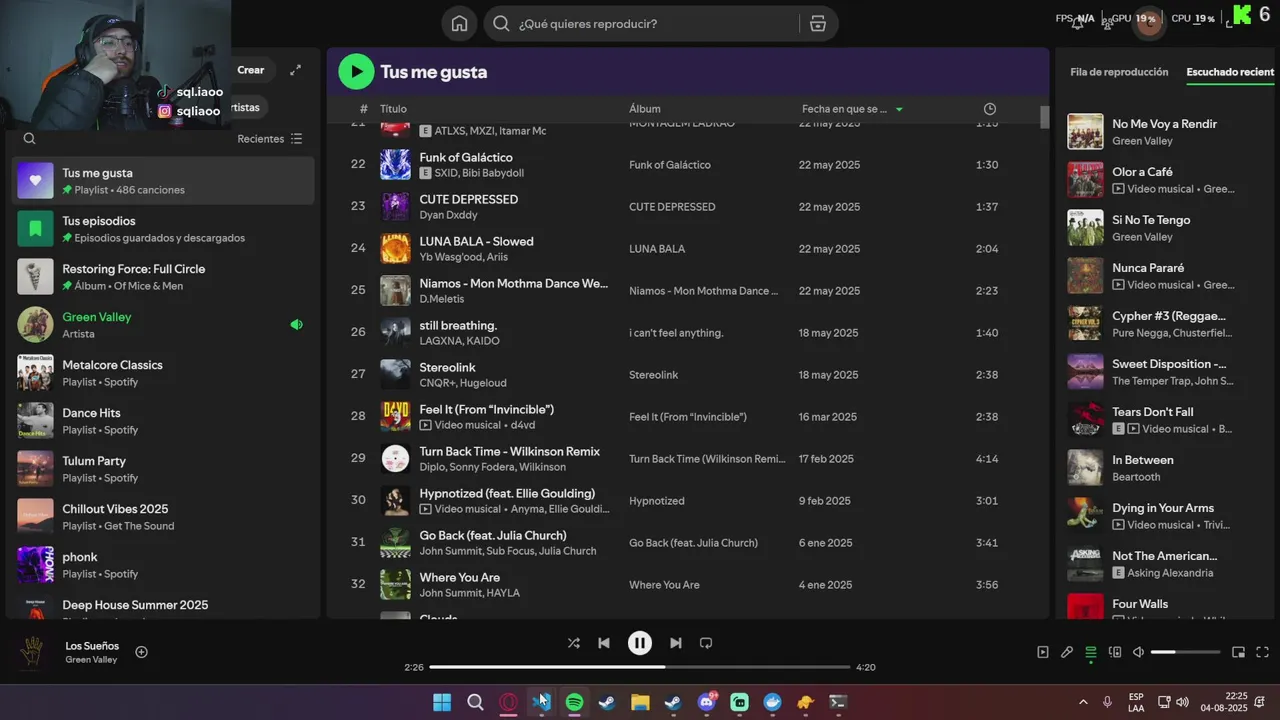The width and height of the screenshot is (1280, 720).
Task: Expand the library with the arrows icon
Action: click(x=295, y=70)
